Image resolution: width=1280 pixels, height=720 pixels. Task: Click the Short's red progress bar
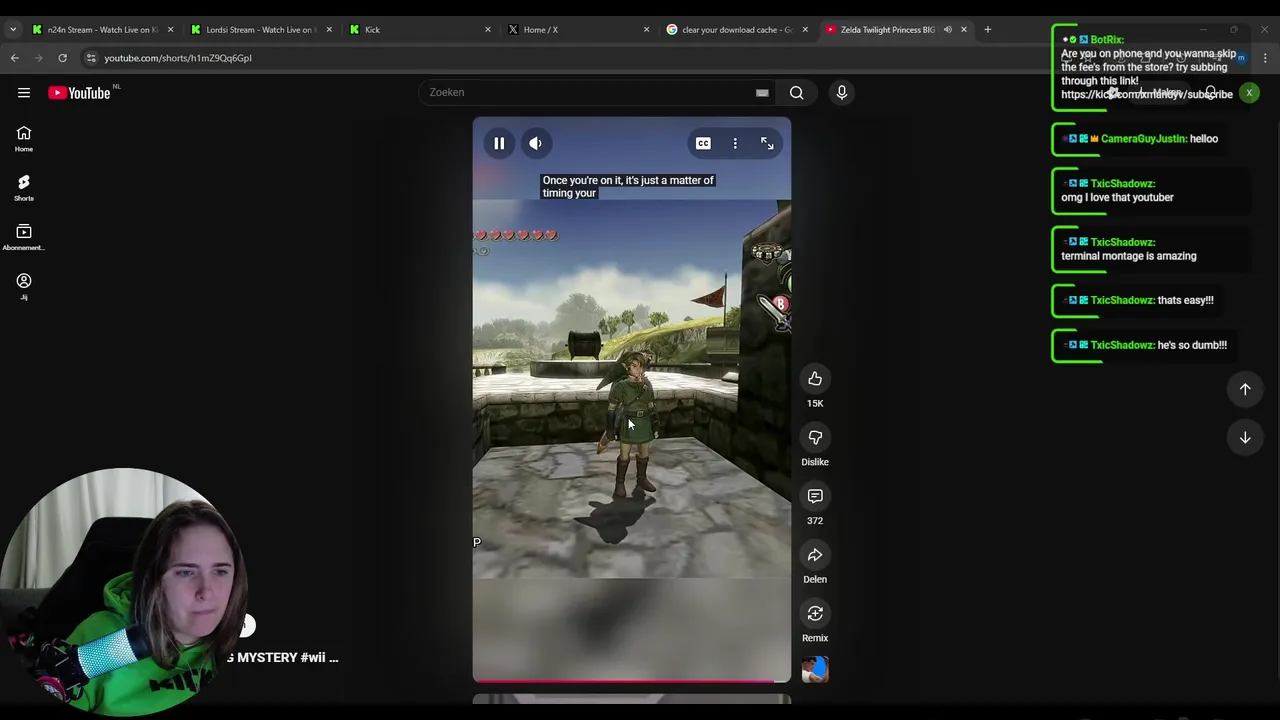tap(632, 681)
